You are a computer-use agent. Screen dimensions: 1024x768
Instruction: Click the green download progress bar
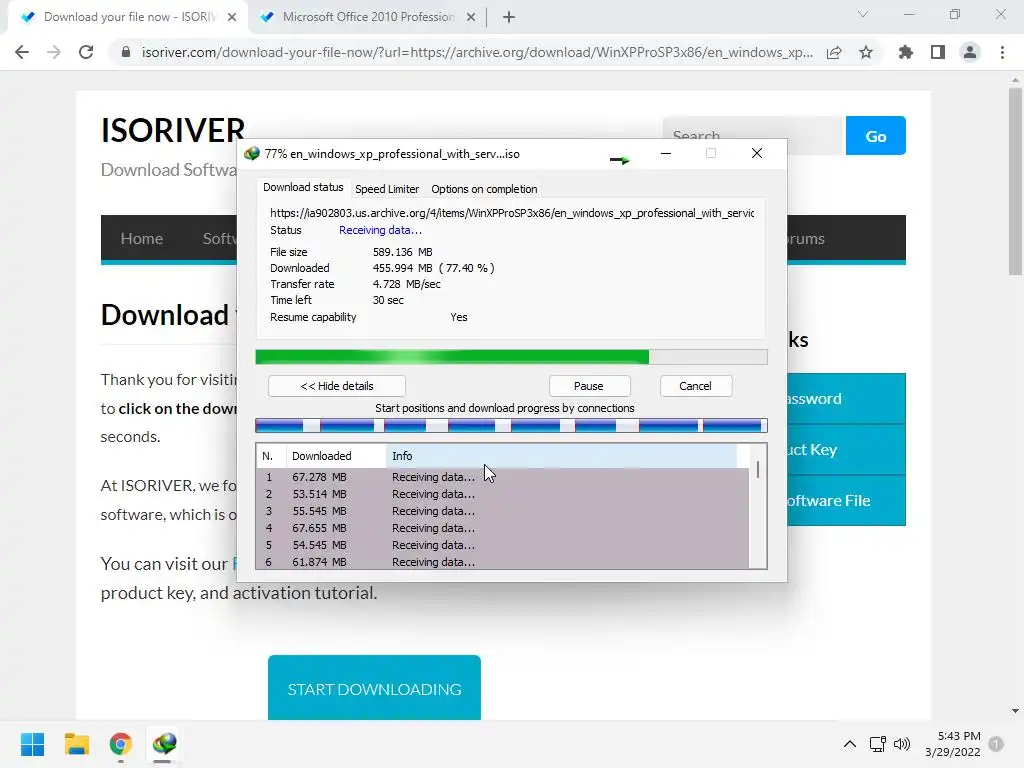tap(511, 357)
